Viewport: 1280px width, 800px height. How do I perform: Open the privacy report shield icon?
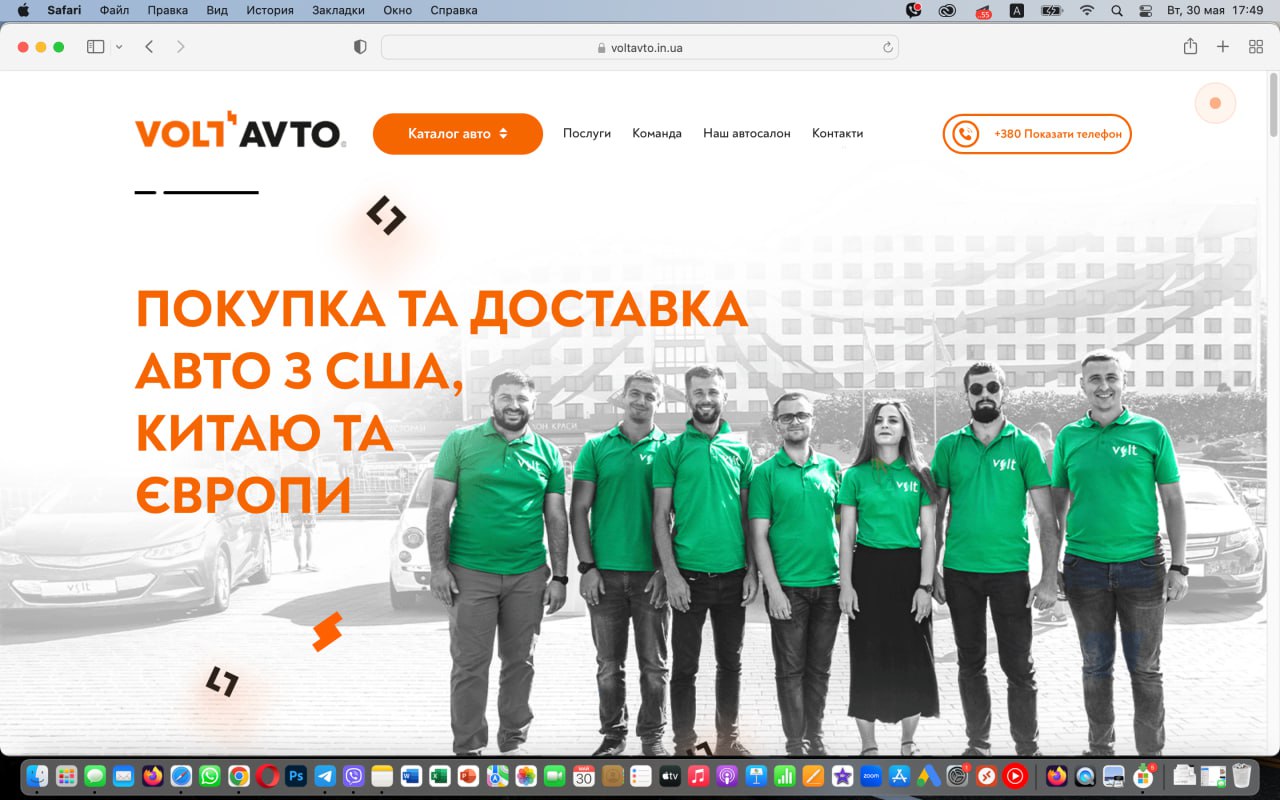(361, 47)
